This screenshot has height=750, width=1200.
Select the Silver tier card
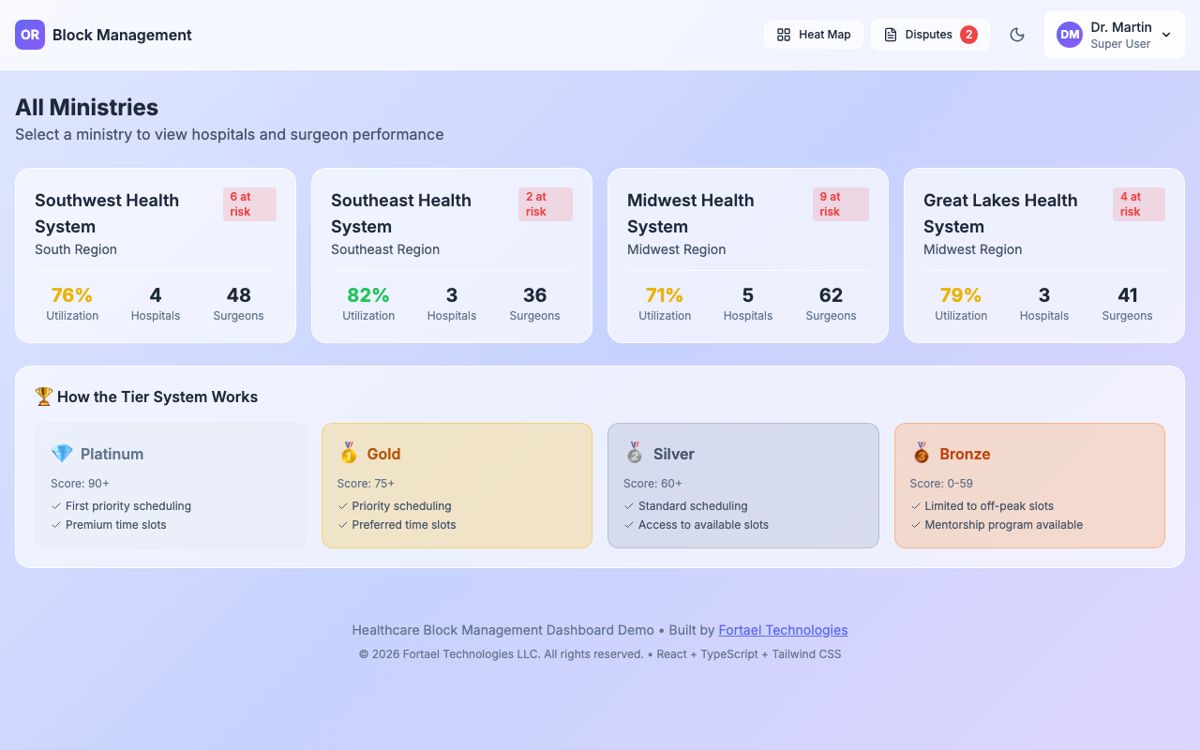coord(743,486)
